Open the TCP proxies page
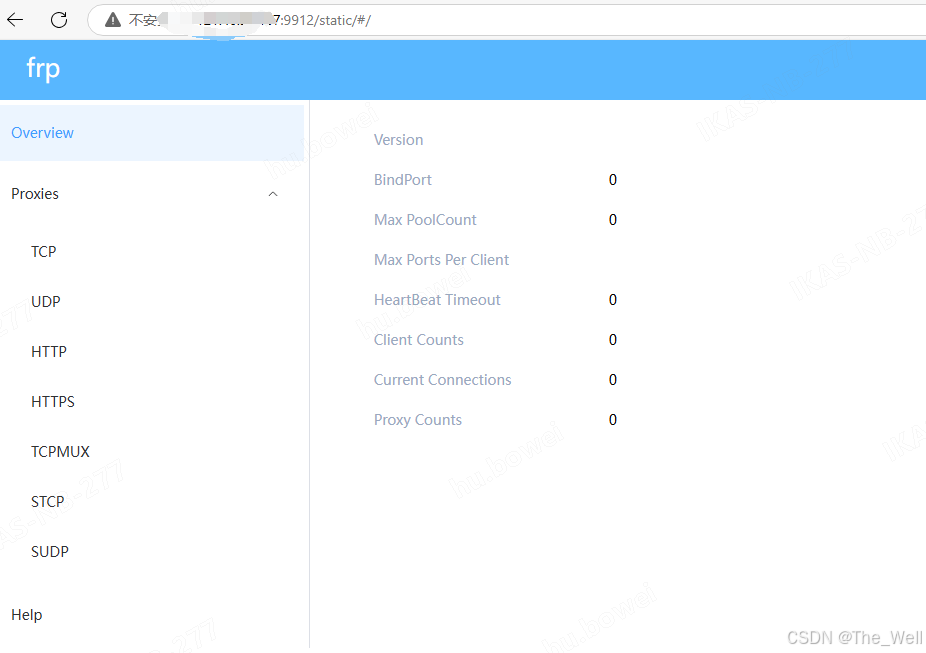The height and width of the screenshot is (653, 926). [44, 252]
